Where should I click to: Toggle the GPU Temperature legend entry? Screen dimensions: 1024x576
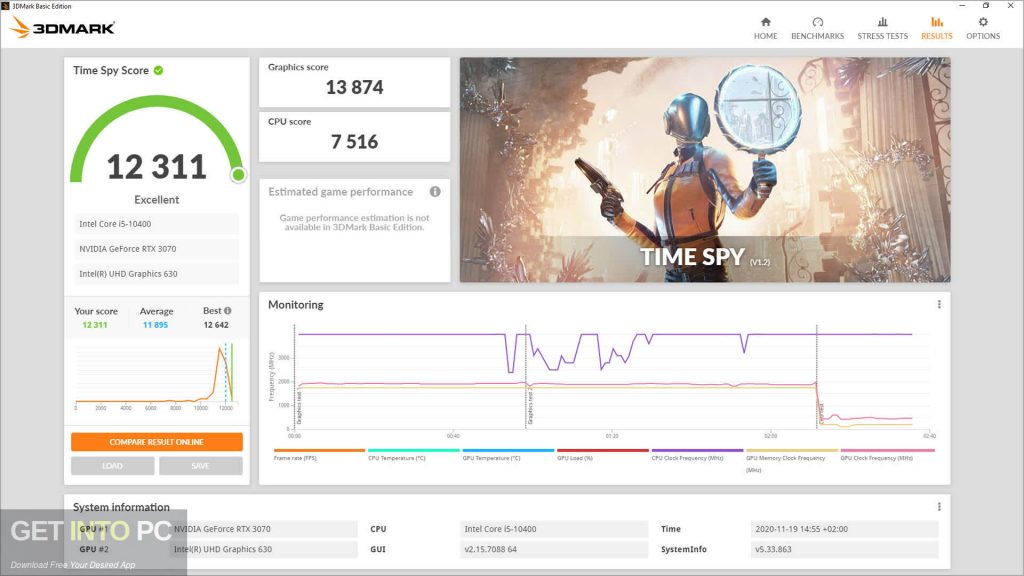click(x=508, y=455)
